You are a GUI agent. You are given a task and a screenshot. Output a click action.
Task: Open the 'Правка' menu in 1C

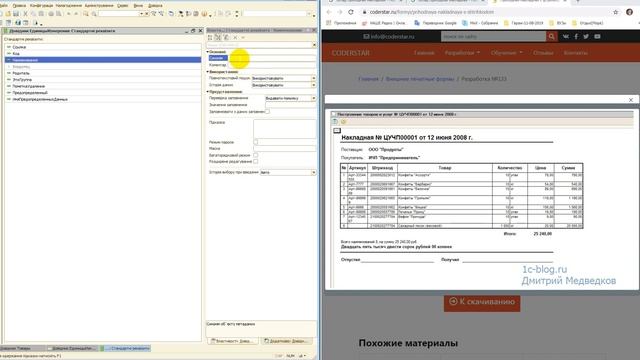19,6
